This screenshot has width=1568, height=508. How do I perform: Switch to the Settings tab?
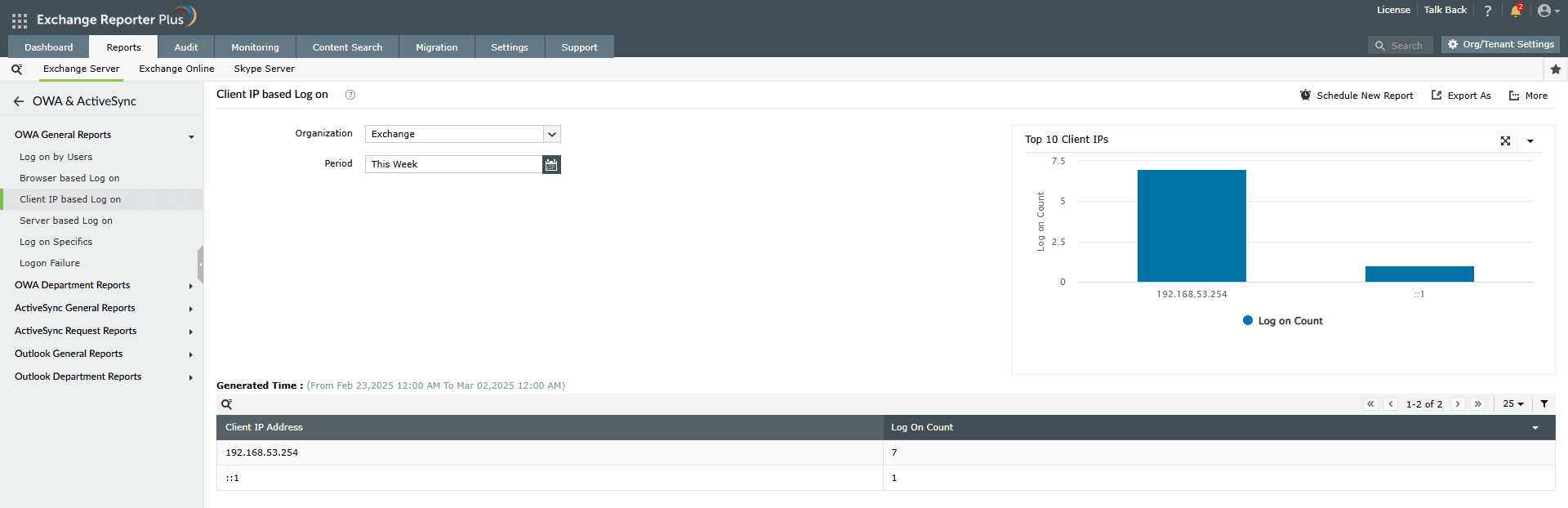coord(510,47)
